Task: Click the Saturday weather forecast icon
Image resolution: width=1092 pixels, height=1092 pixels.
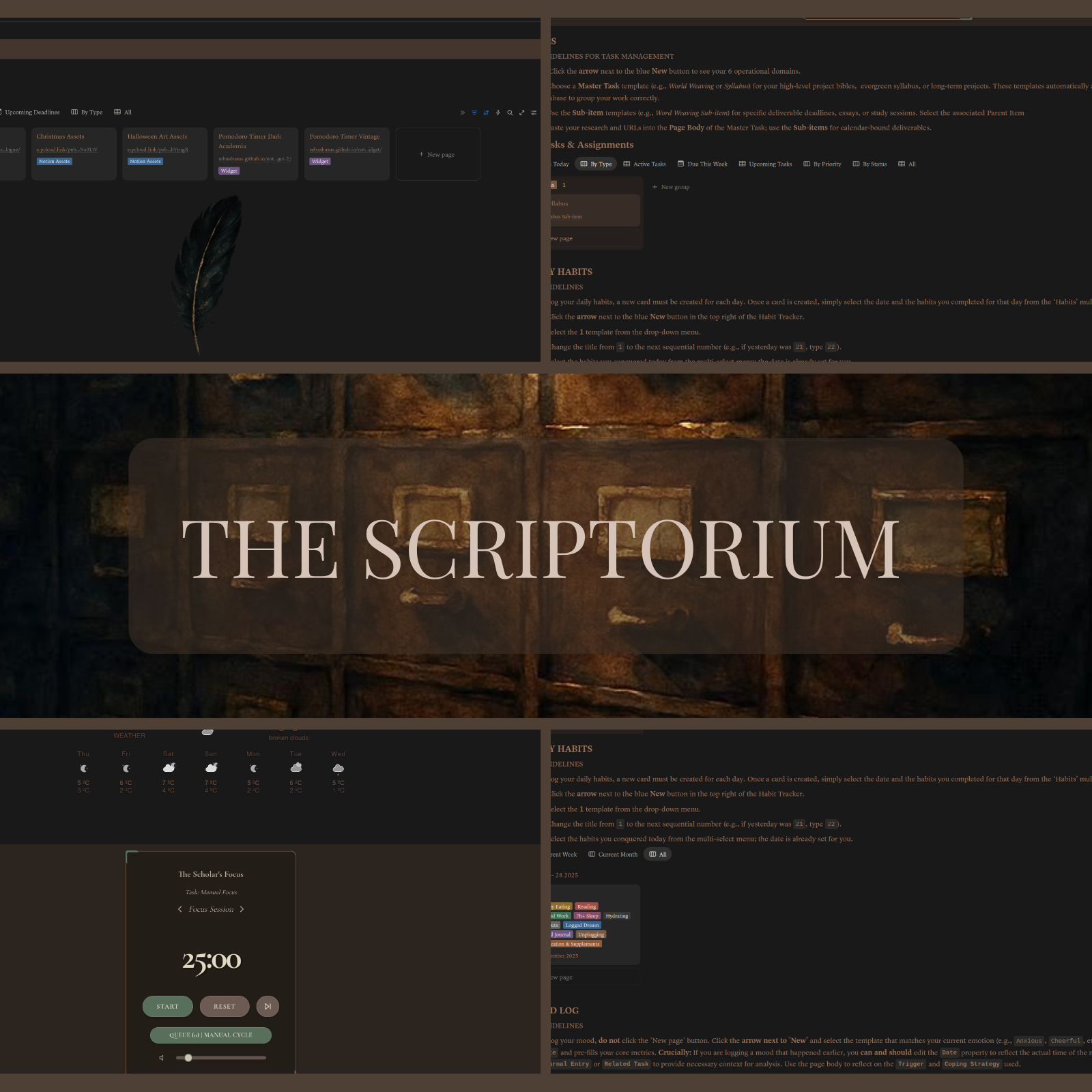Action: click(169, 768)
